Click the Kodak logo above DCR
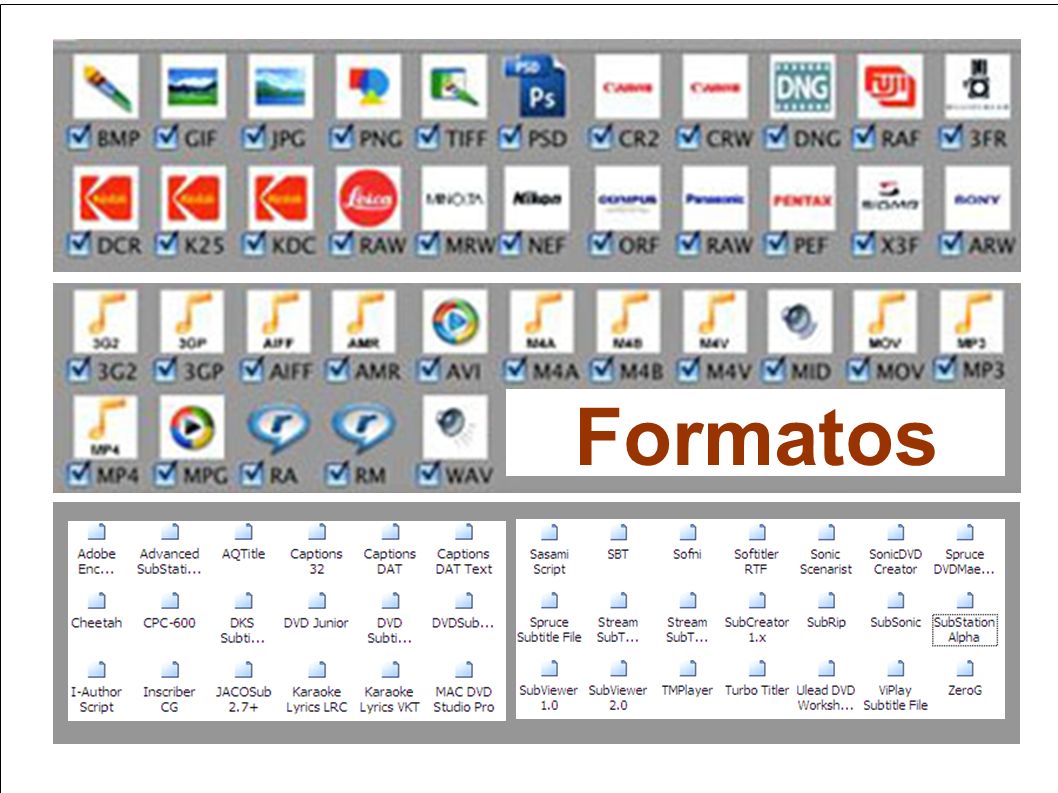Screen dimensions: 1058x793 (106, 198)
